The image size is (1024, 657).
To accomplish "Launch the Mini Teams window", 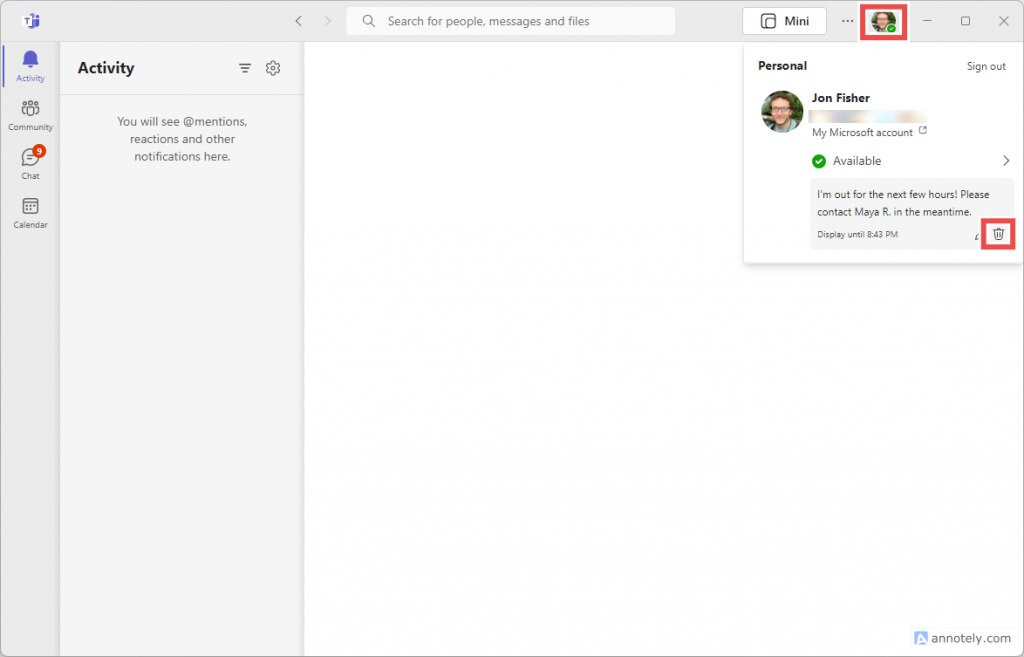I will 784,20.
